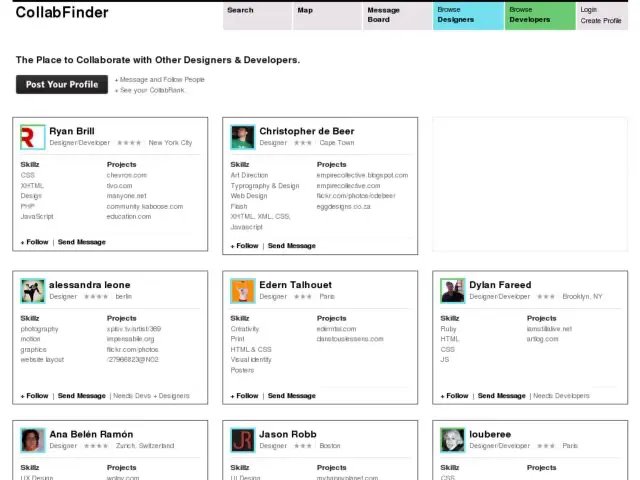Screen dimensions: 640x480
Task: Follow Ryan Brill
Action: pyautogui.click(x=34, y=242)
